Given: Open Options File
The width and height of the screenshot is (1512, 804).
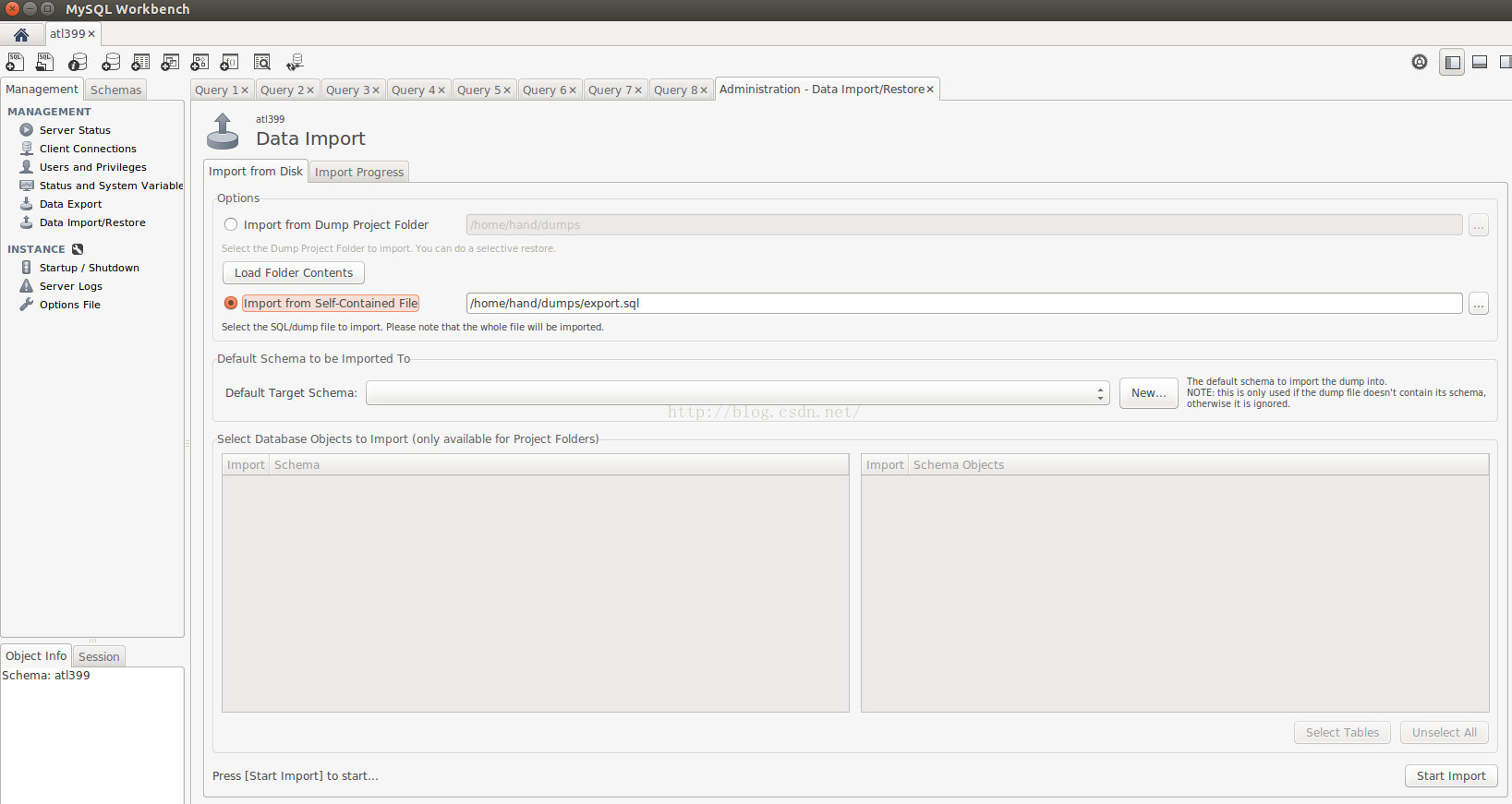Looking at the screenshot, I should coord(69,305).
